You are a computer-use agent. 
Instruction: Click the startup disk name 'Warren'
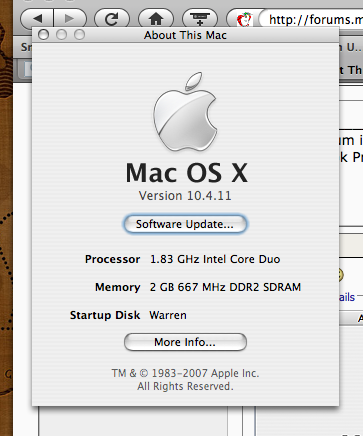(168, 315)
